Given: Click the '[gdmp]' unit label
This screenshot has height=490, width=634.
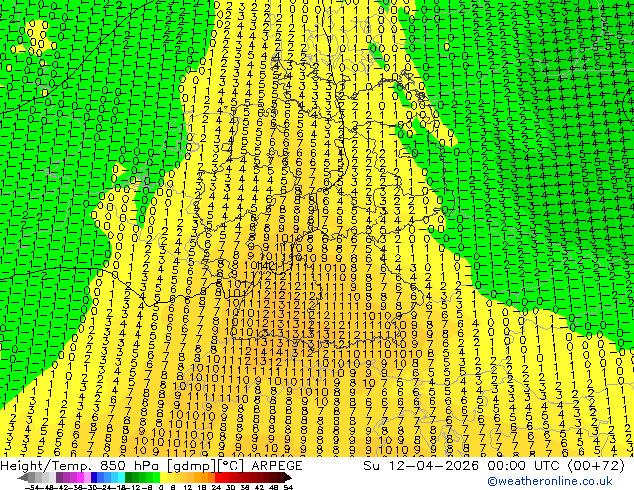Looking at the screenshot, I should pos(189,466).
